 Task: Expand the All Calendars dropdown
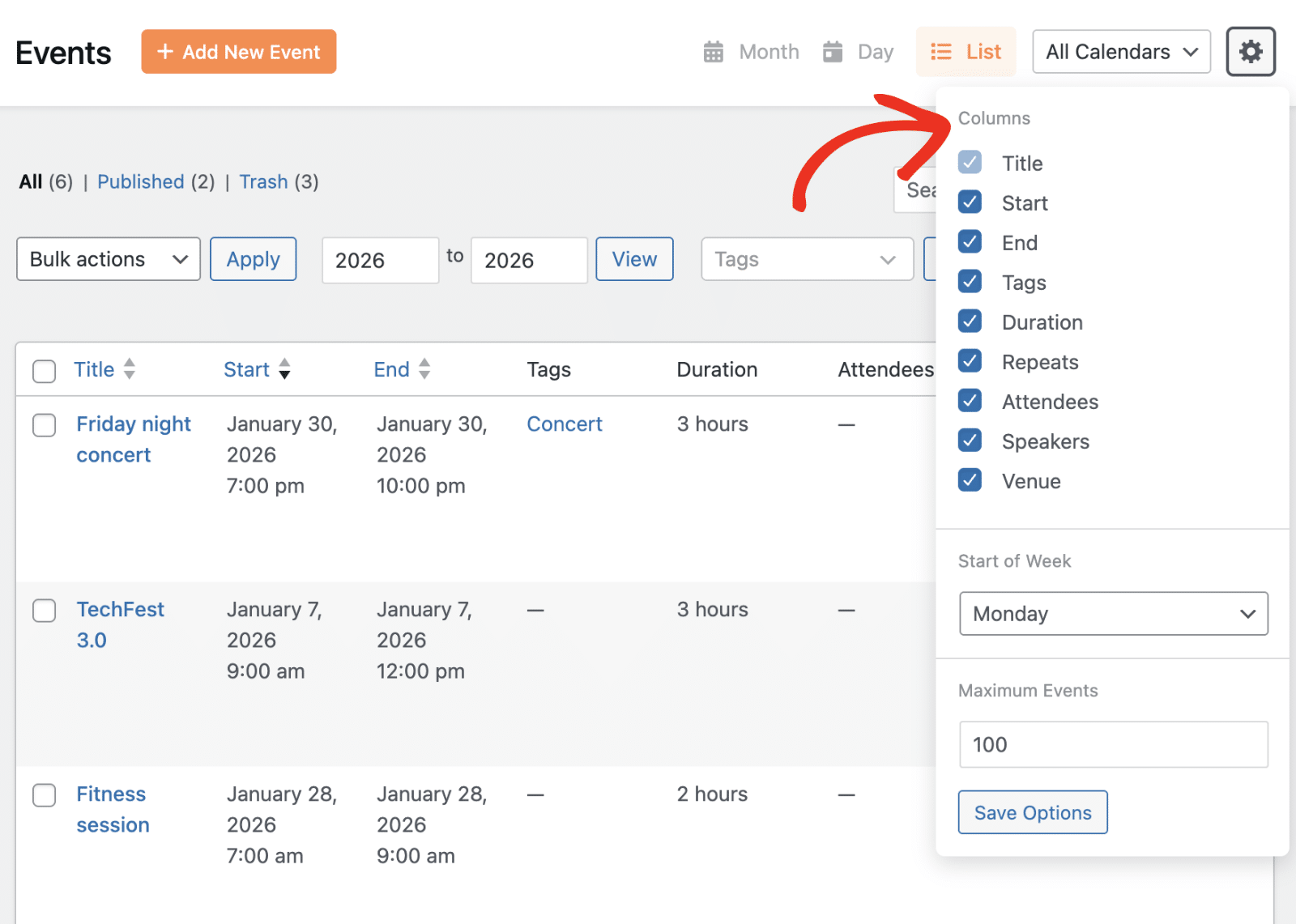pos(1121,51)
